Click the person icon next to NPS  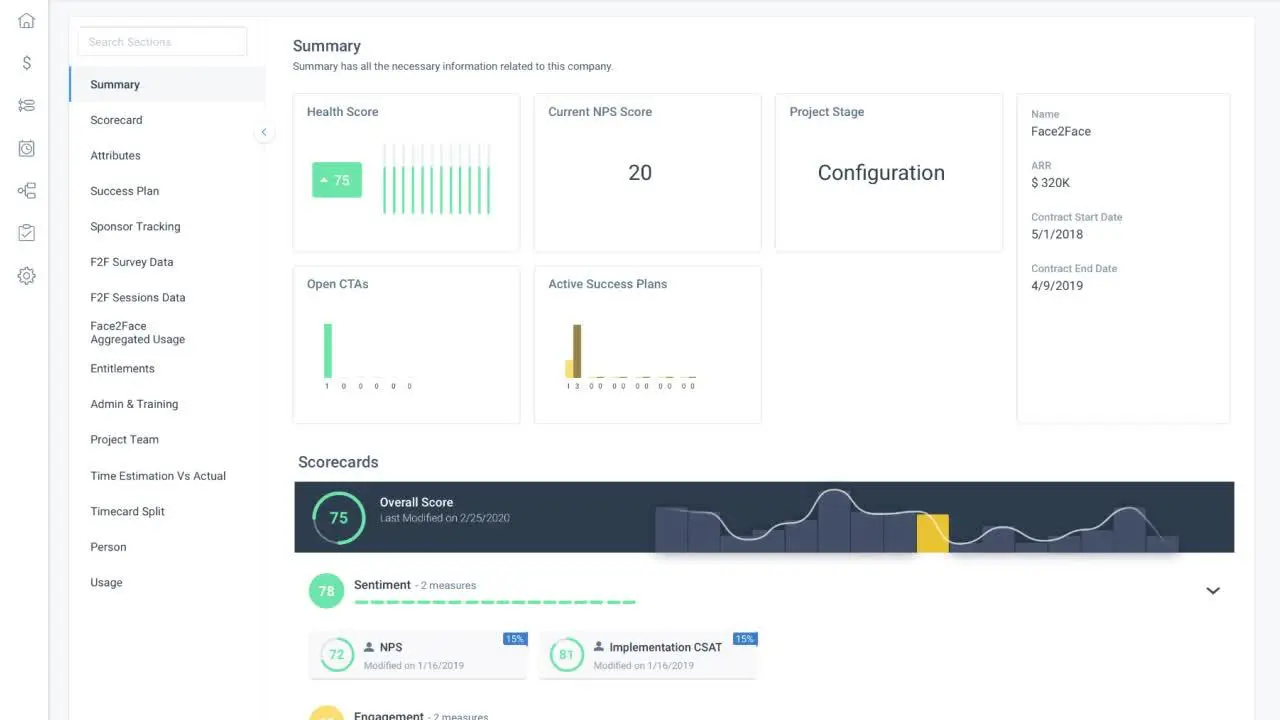click(x=369, y=647)
